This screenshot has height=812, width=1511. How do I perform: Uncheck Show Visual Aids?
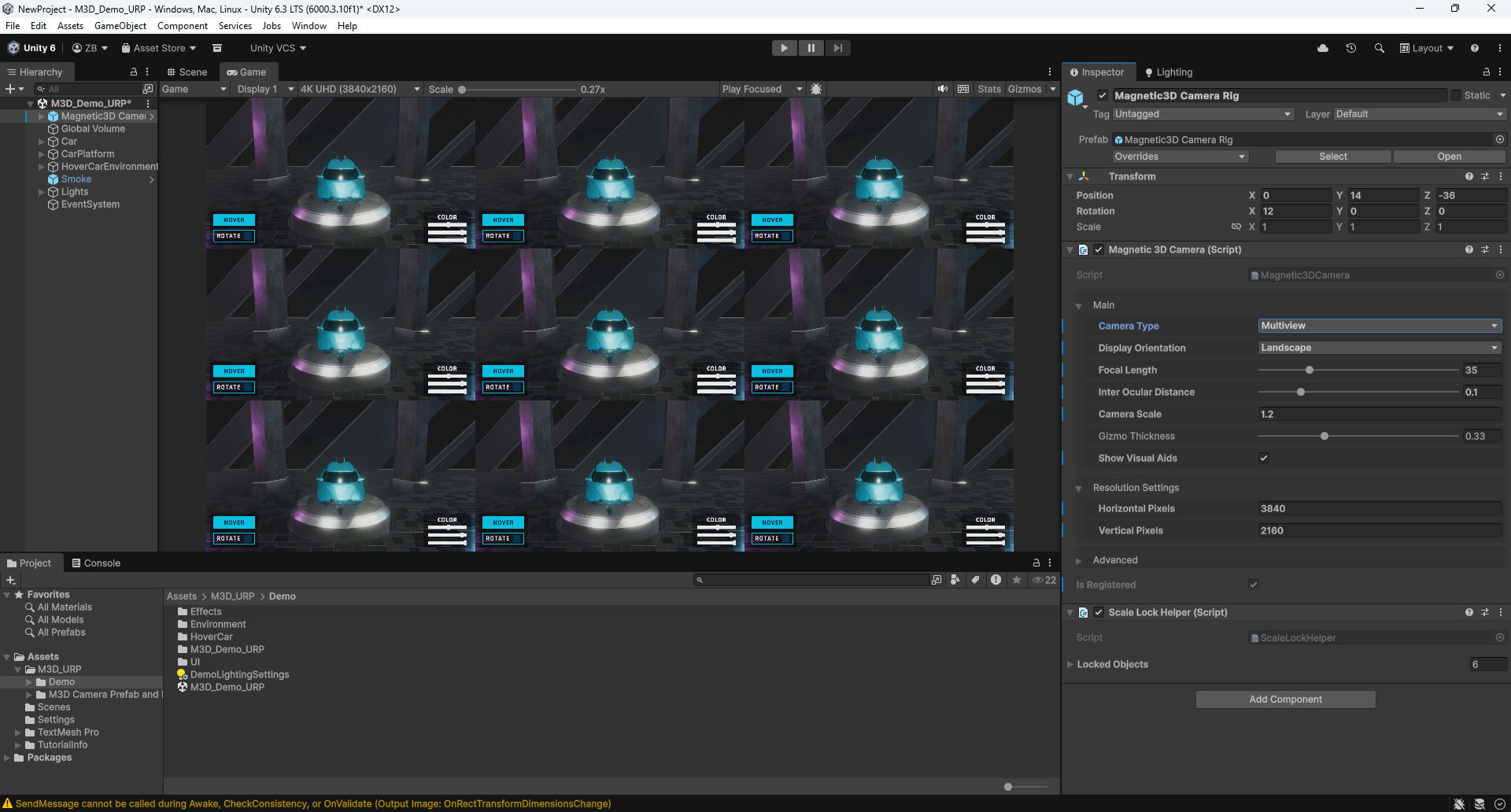tap(1264, 457)
